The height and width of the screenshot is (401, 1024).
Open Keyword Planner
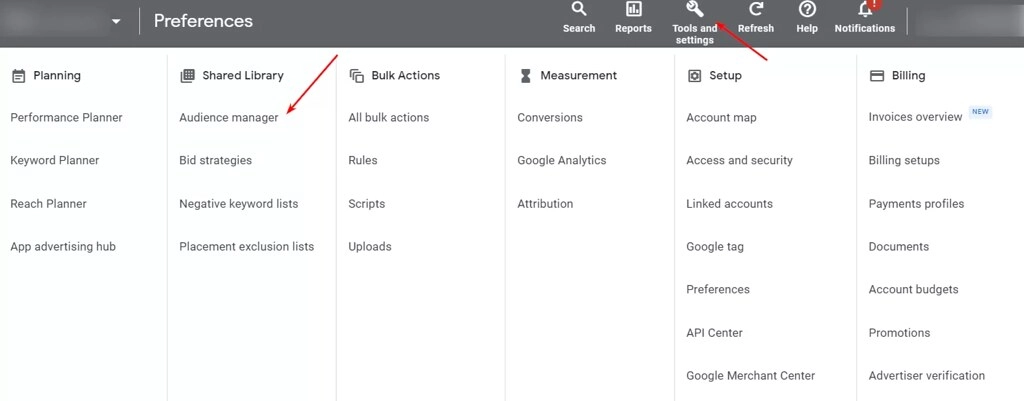tap(55, 160)
